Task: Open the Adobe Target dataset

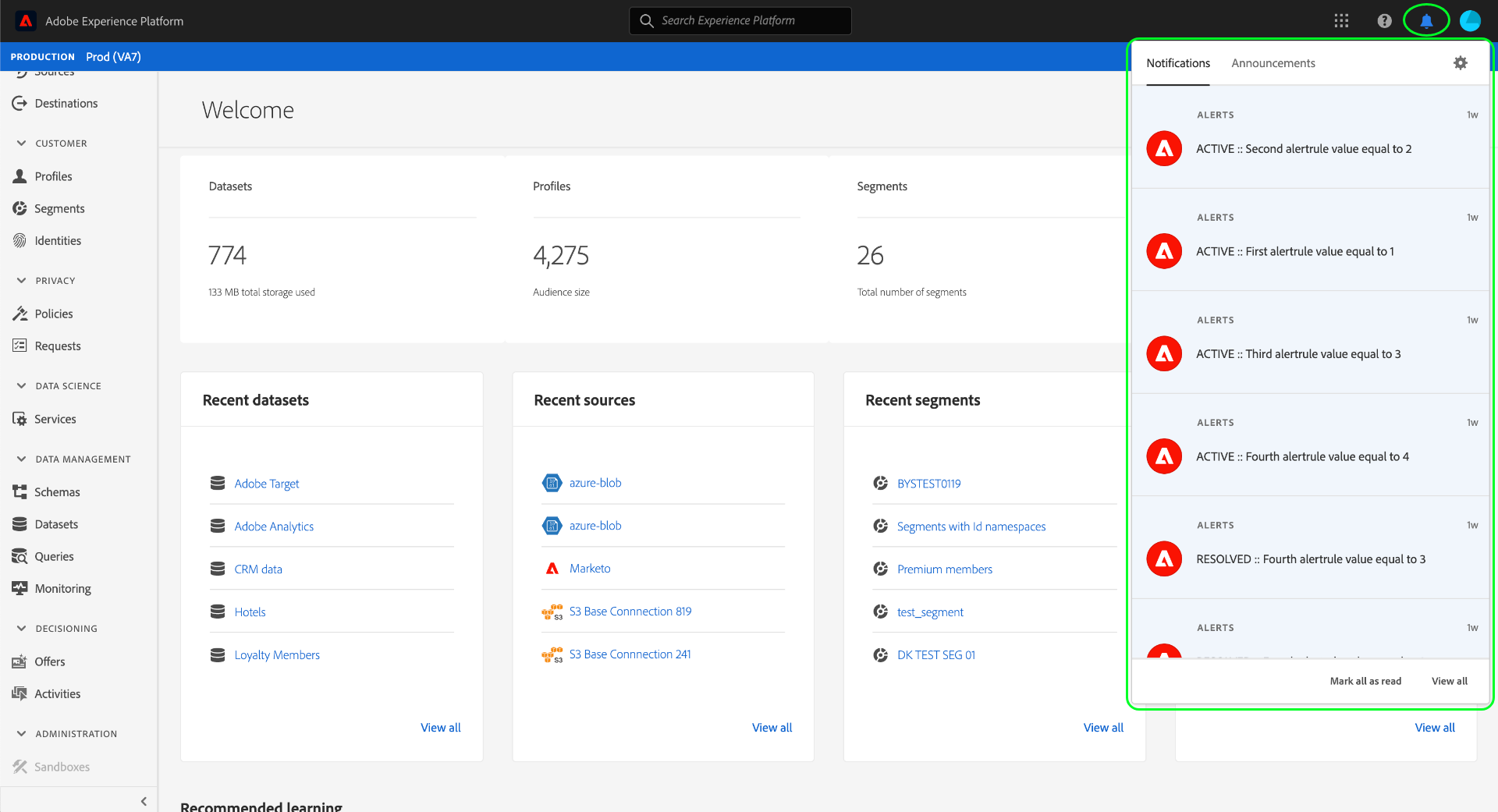Action: [267, 484]
